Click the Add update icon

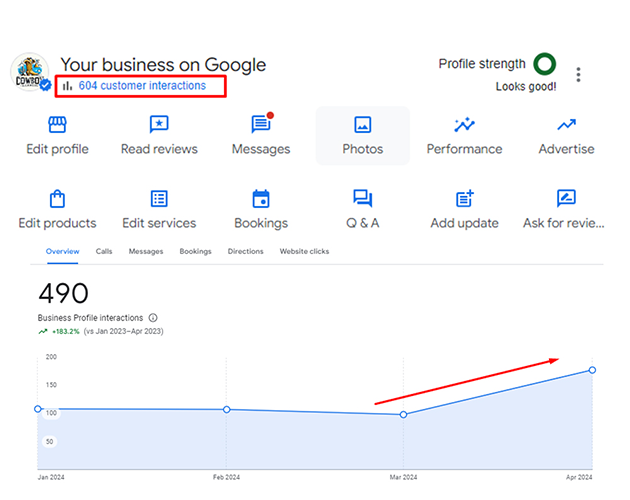464,199
